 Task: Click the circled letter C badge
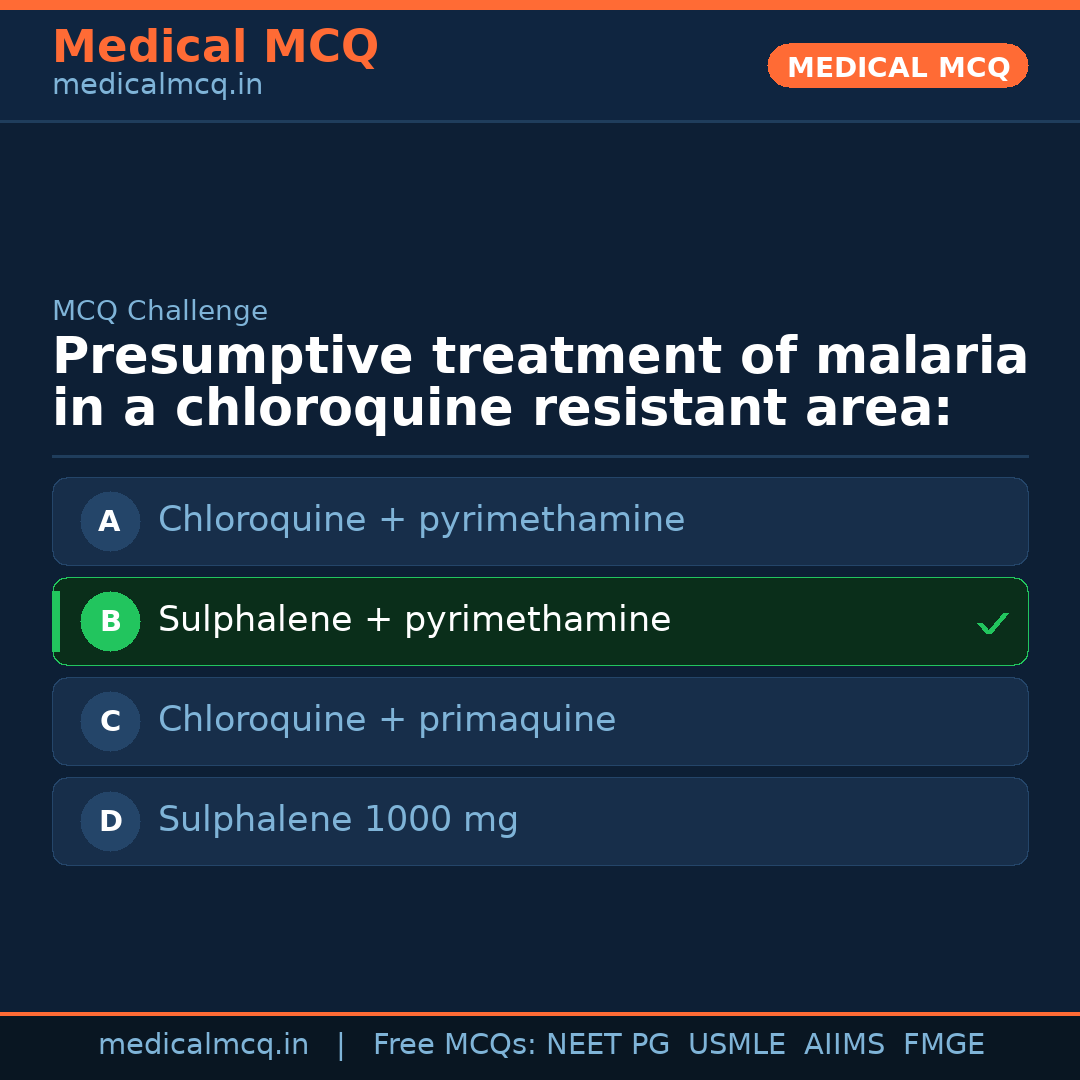coord(110,721)
